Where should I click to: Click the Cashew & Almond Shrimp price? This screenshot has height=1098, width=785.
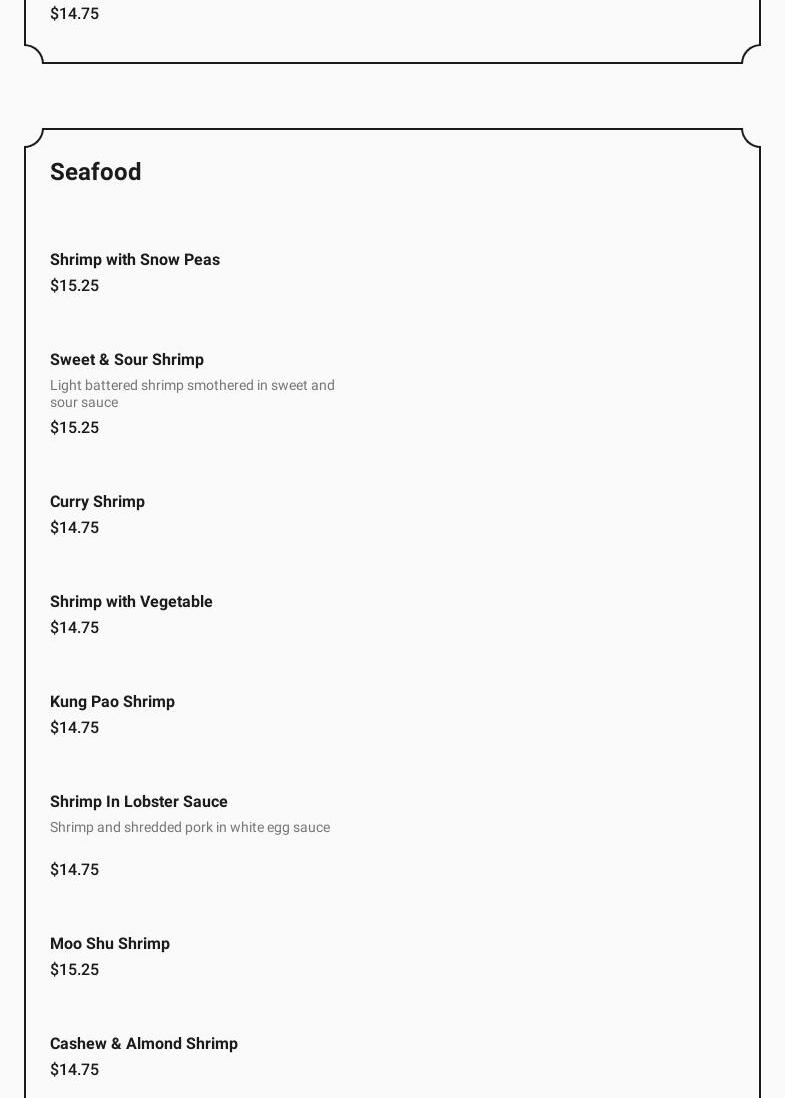[x=75, y=1070]
